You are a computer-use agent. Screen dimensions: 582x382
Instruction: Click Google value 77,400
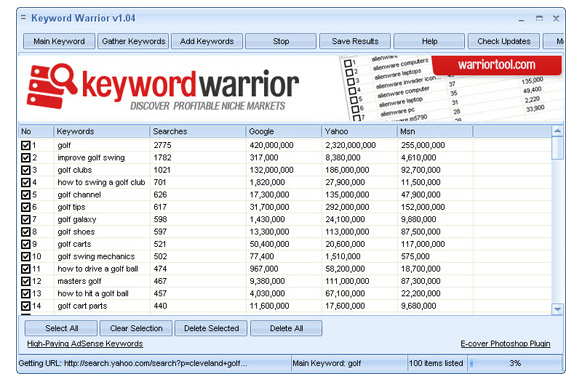tap(262, 256)
